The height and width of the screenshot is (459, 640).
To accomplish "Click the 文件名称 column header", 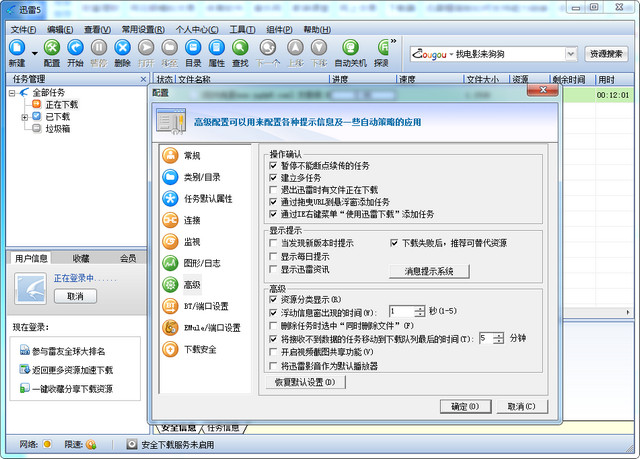I will (252, 80).
